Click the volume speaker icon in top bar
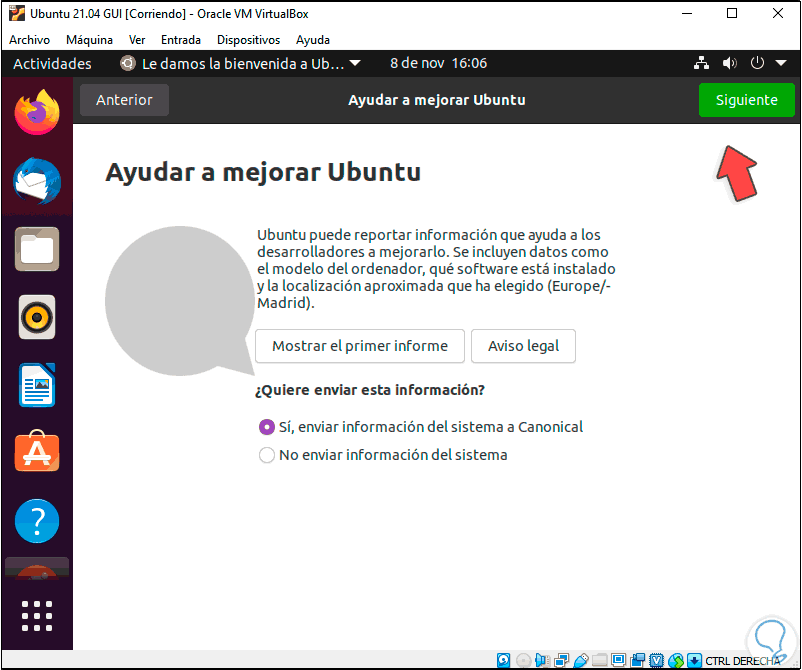This screenshot has width=802, height=670. tap(729, 63)
